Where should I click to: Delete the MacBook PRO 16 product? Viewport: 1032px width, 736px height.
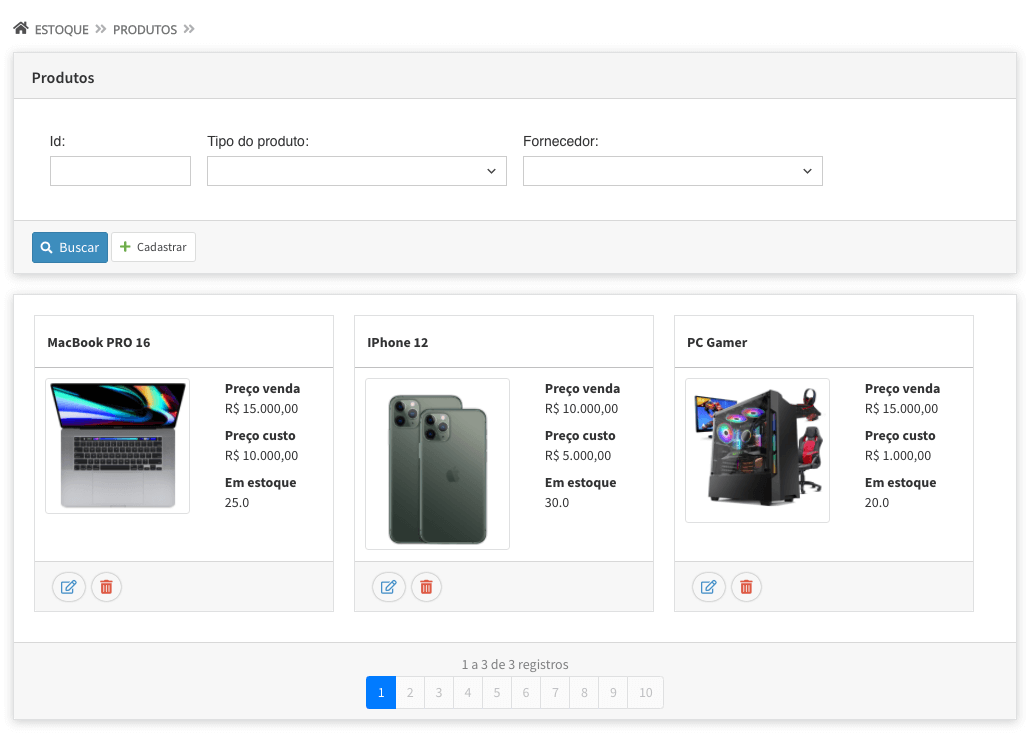click(x=107, y=587)
